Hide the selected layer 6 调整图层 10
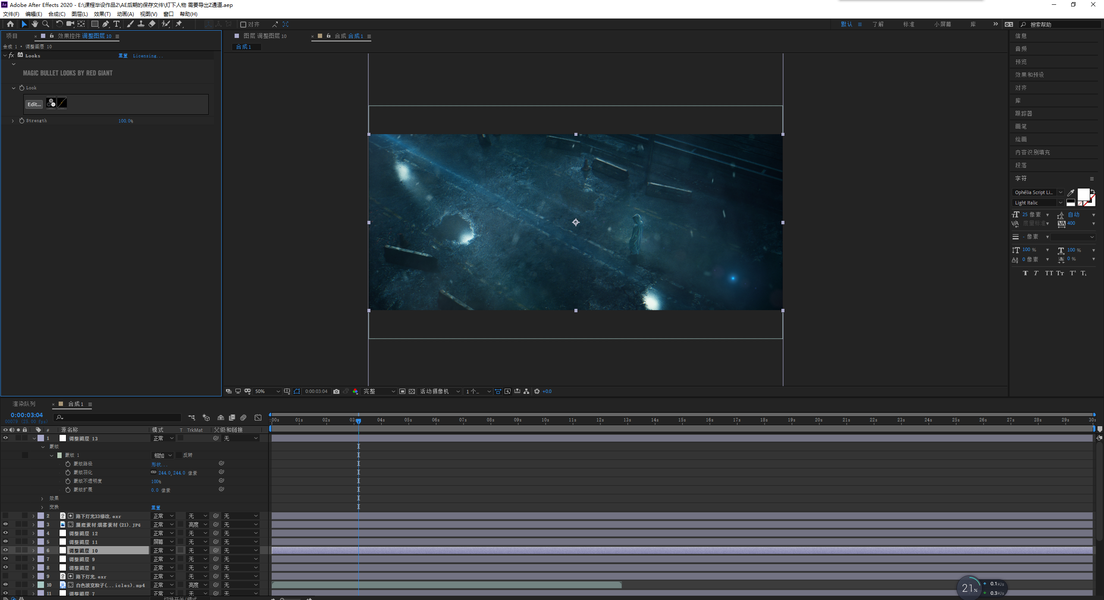 point(6,550)
